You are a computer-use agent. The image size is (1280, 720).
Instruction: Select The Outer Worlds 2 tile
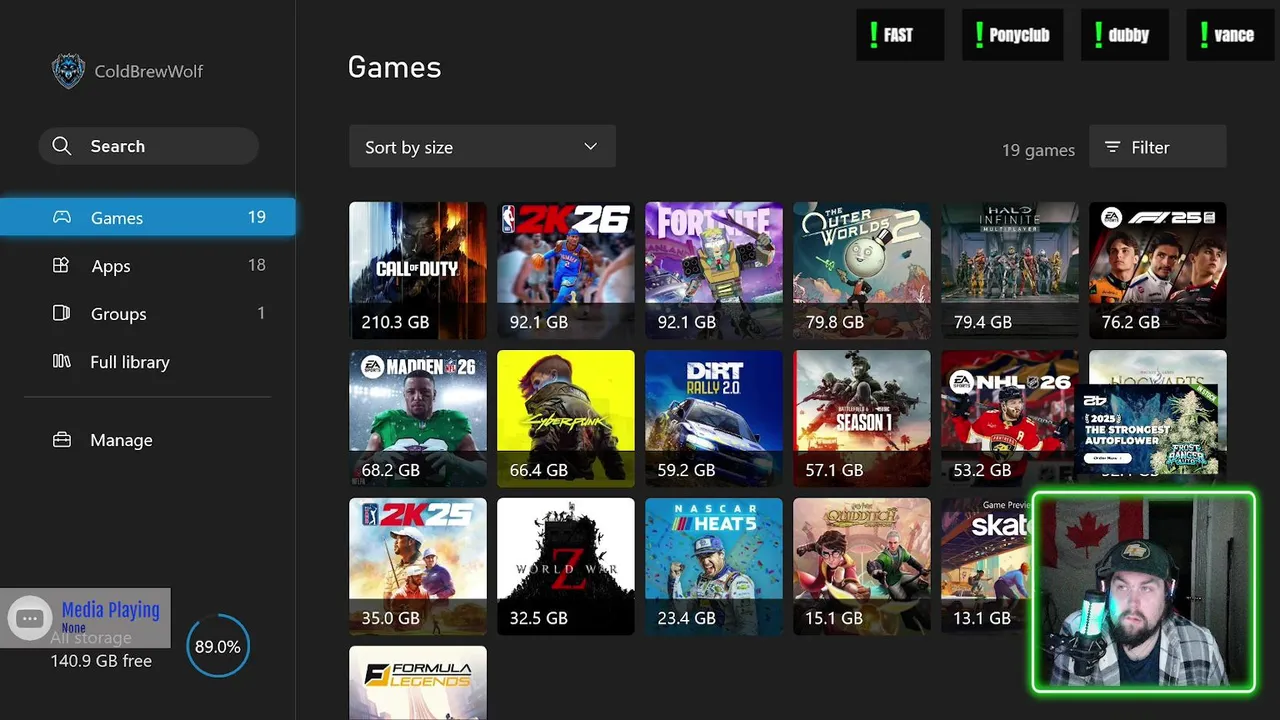[x=862, y=270]
